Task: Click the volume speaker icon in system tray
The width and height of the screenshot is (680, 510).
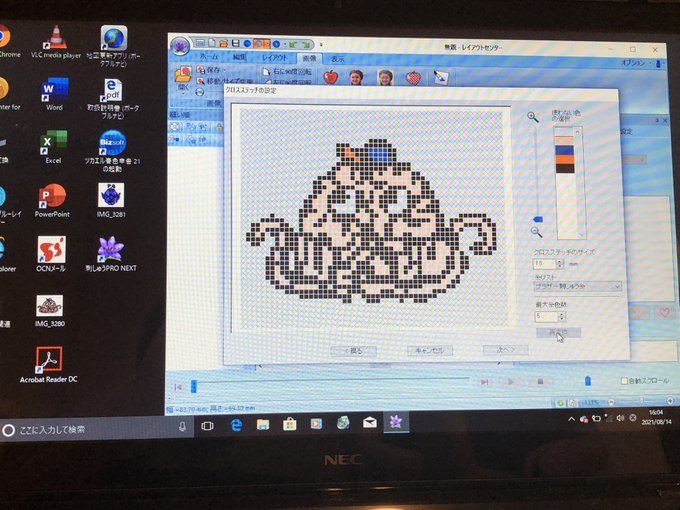Action: click(x=620, y=418)
